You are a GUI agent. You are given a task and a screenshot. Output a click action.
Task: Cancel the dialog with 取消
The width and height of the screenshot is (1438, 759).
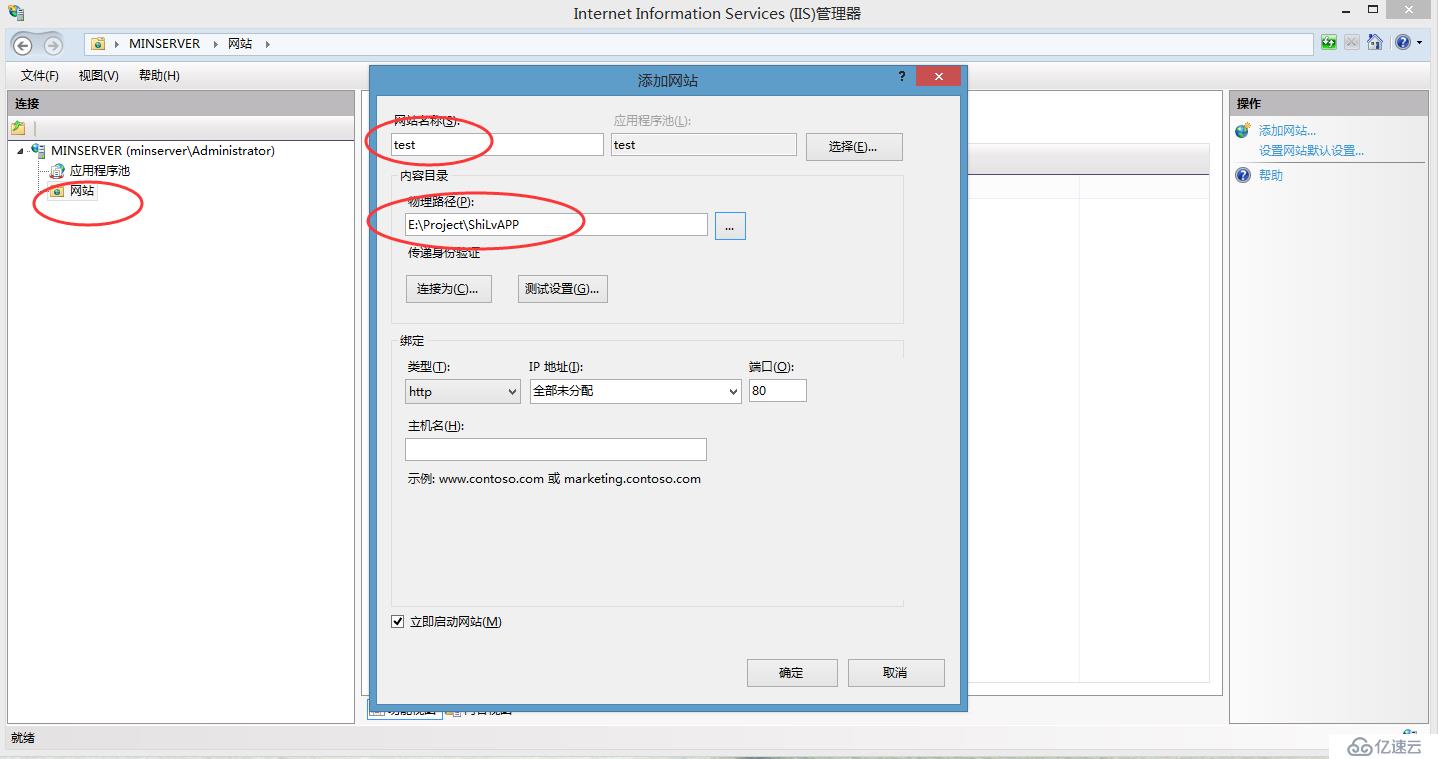[896, 673]
